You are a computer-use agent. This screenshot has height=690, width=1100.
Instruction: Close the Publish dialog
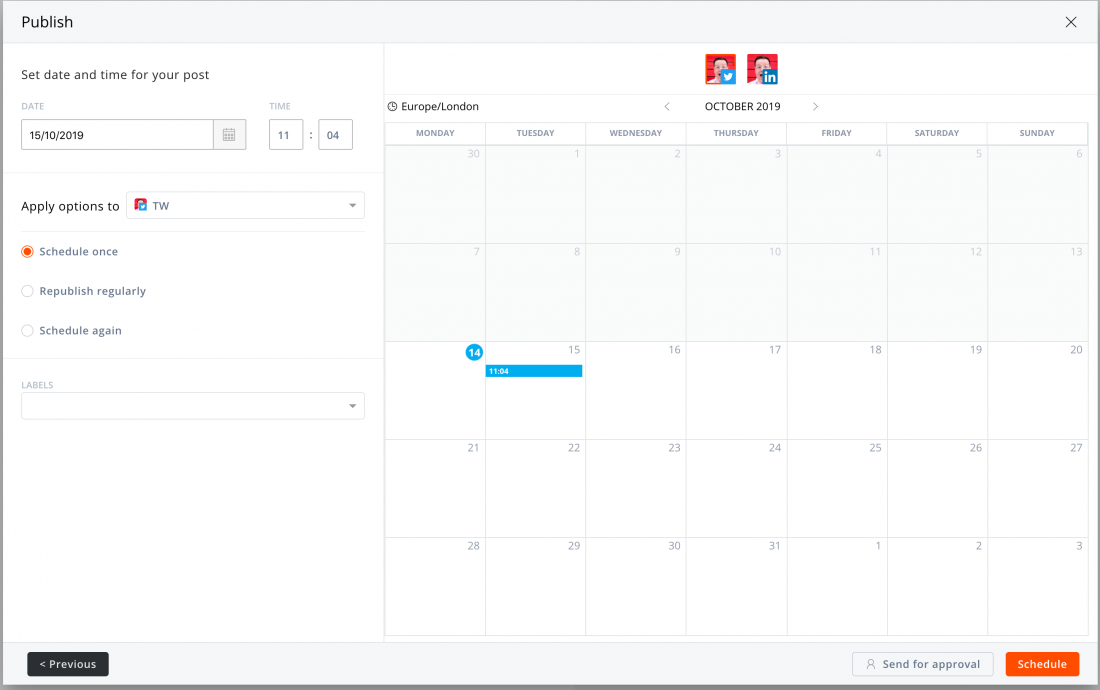pos(1071,22)
